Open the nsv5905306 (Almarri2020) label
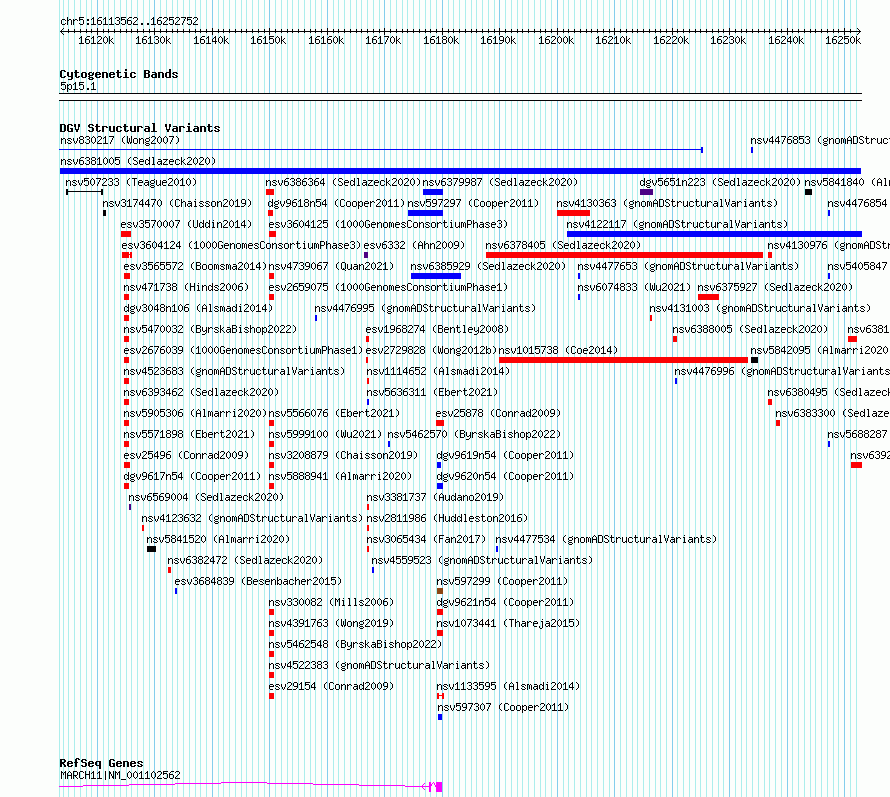 click(195, 413)
